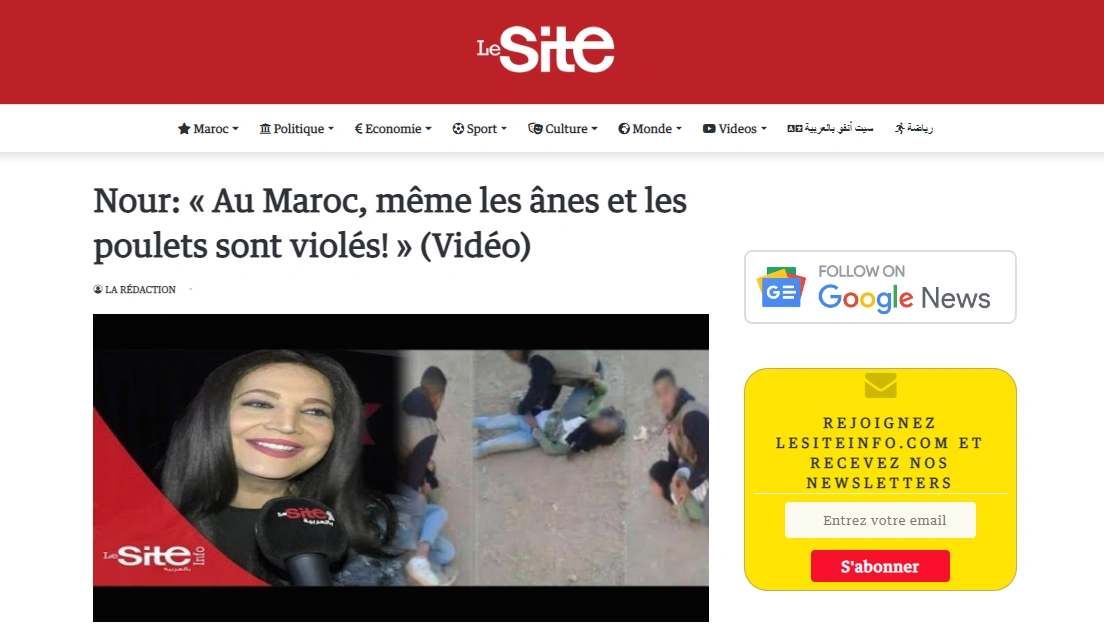This screenshot has width=1104, height=631.
Task: Click the globe icon beside Monde
Action: (624, 129)
